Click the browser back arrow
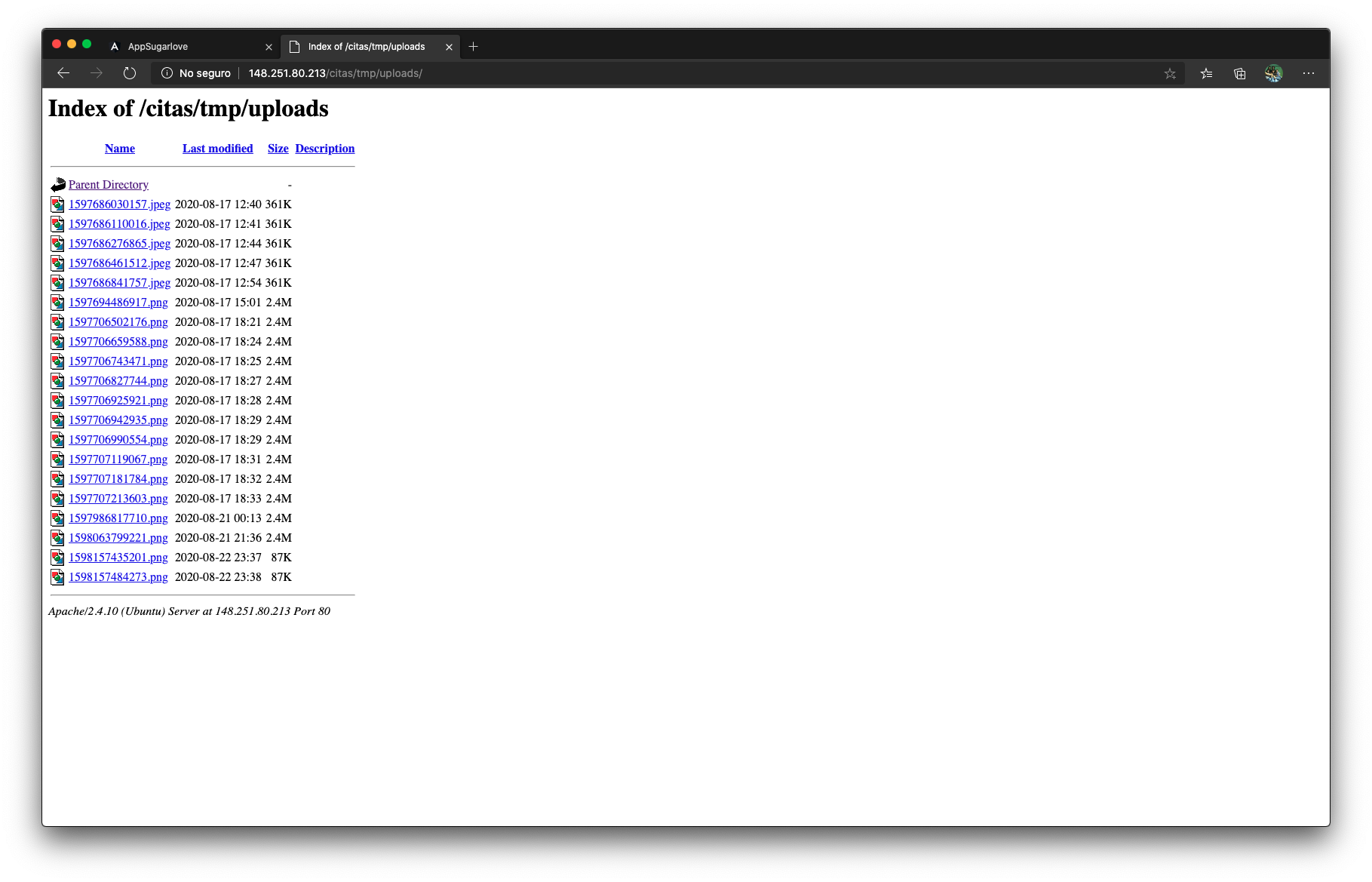Image resolution: width=1372 pixels, height=882 pixels. coord(63,73)
